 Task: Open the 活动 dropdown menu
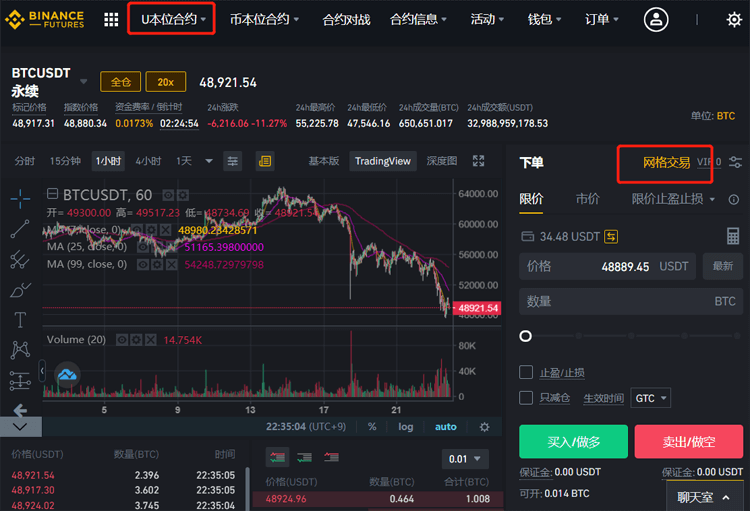487,19
